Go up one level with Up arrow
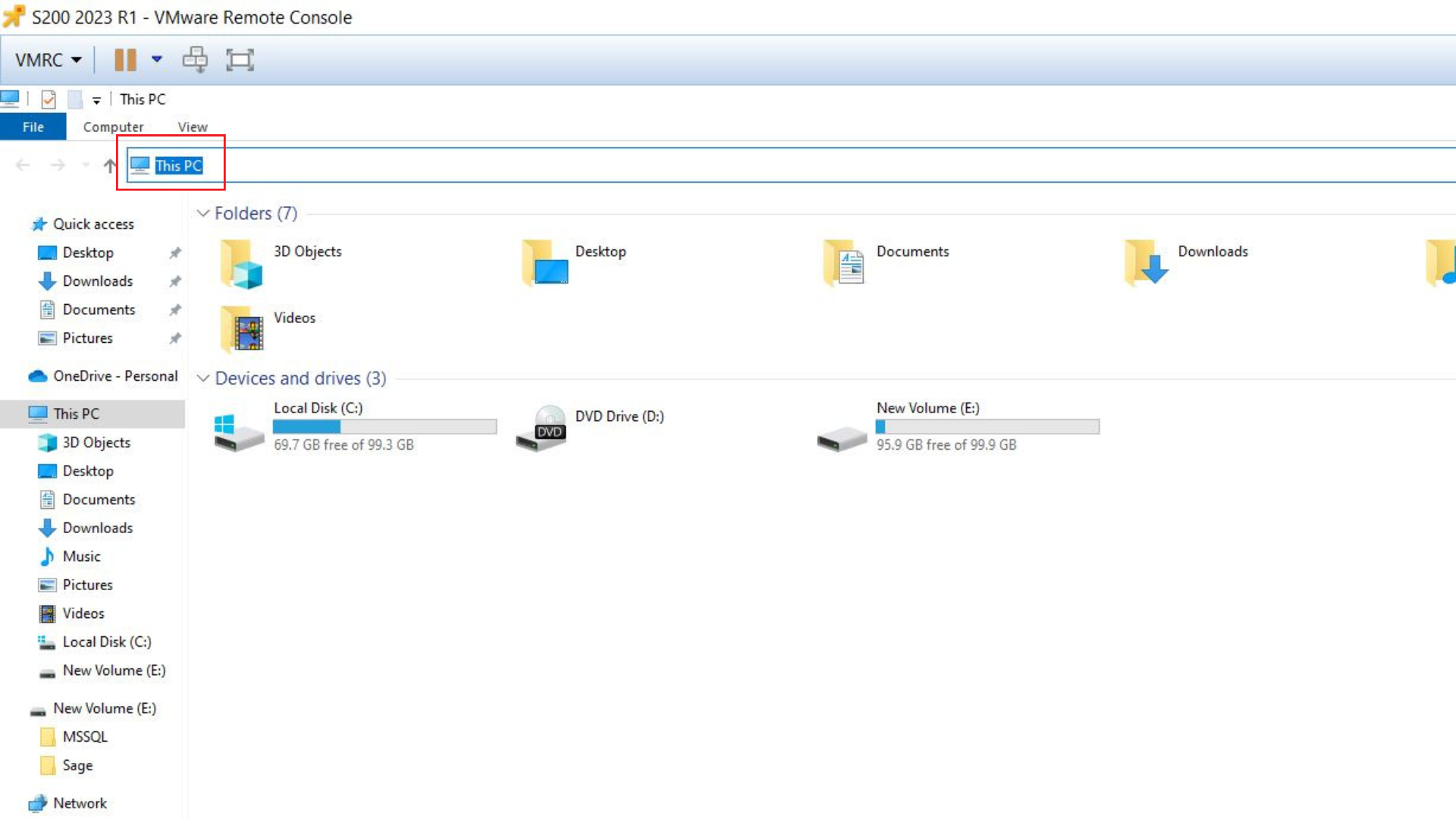 coord(110,165)
